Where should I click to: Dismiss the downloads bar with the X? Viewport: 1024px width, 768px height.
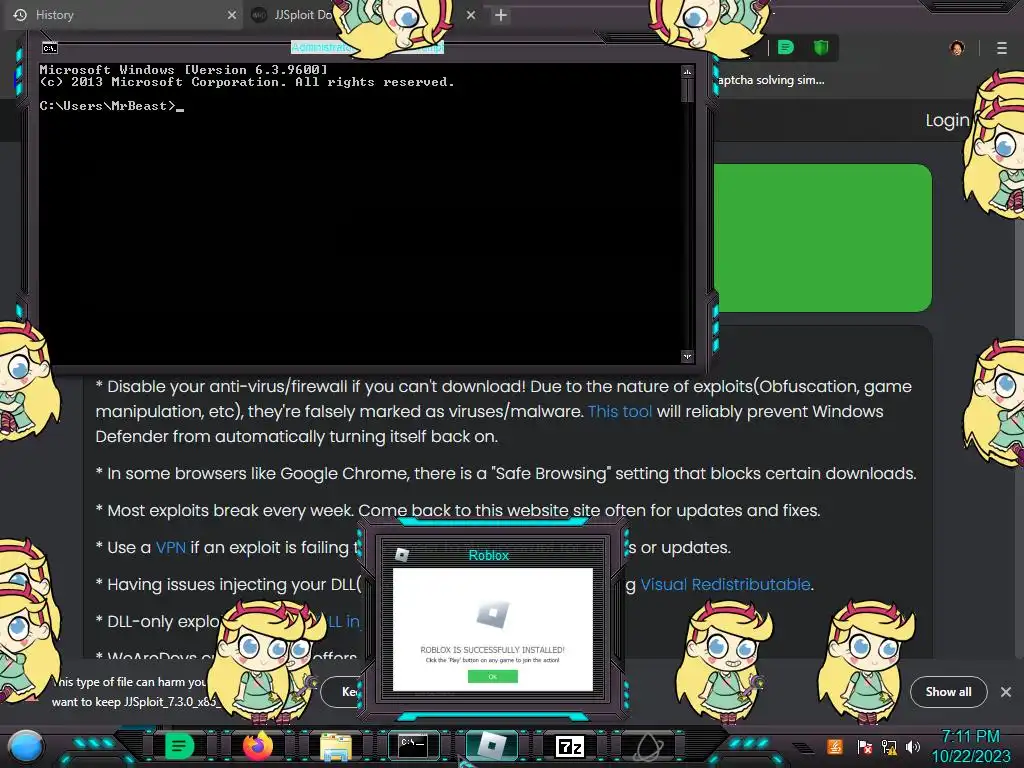[x=1006, y=692]
